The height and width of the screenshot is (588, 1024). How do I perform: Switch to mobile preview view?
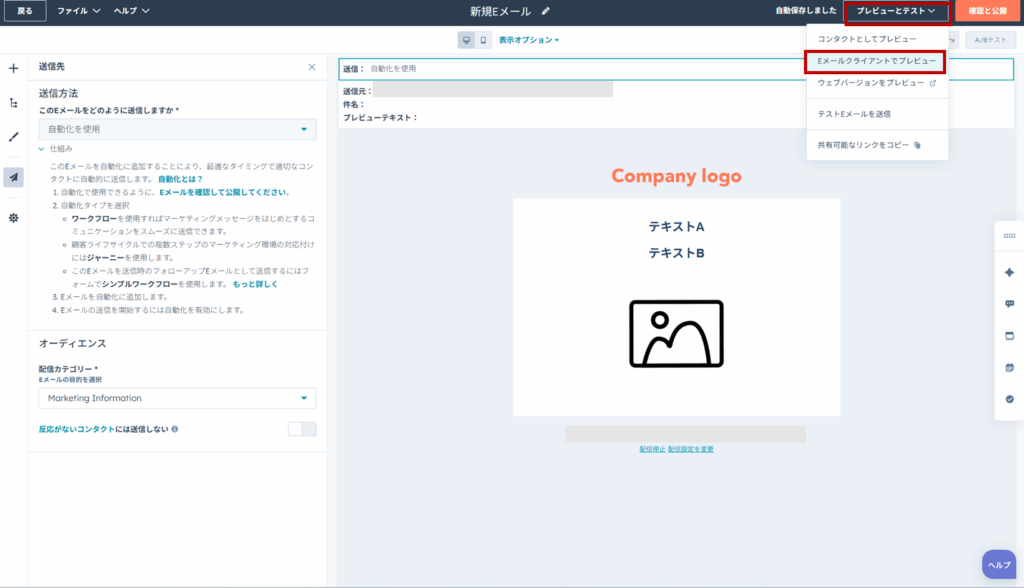[484, 40]
